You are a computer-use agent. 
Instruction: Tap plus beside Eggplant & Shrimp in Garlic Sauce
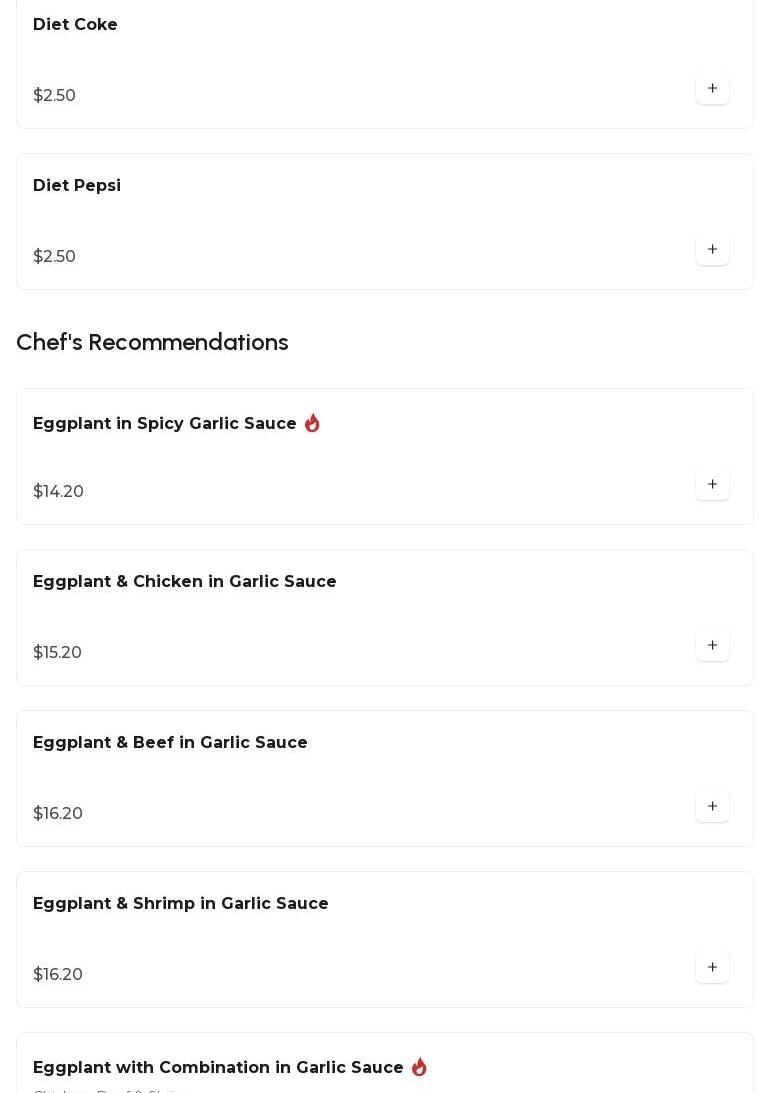point(712,968)
